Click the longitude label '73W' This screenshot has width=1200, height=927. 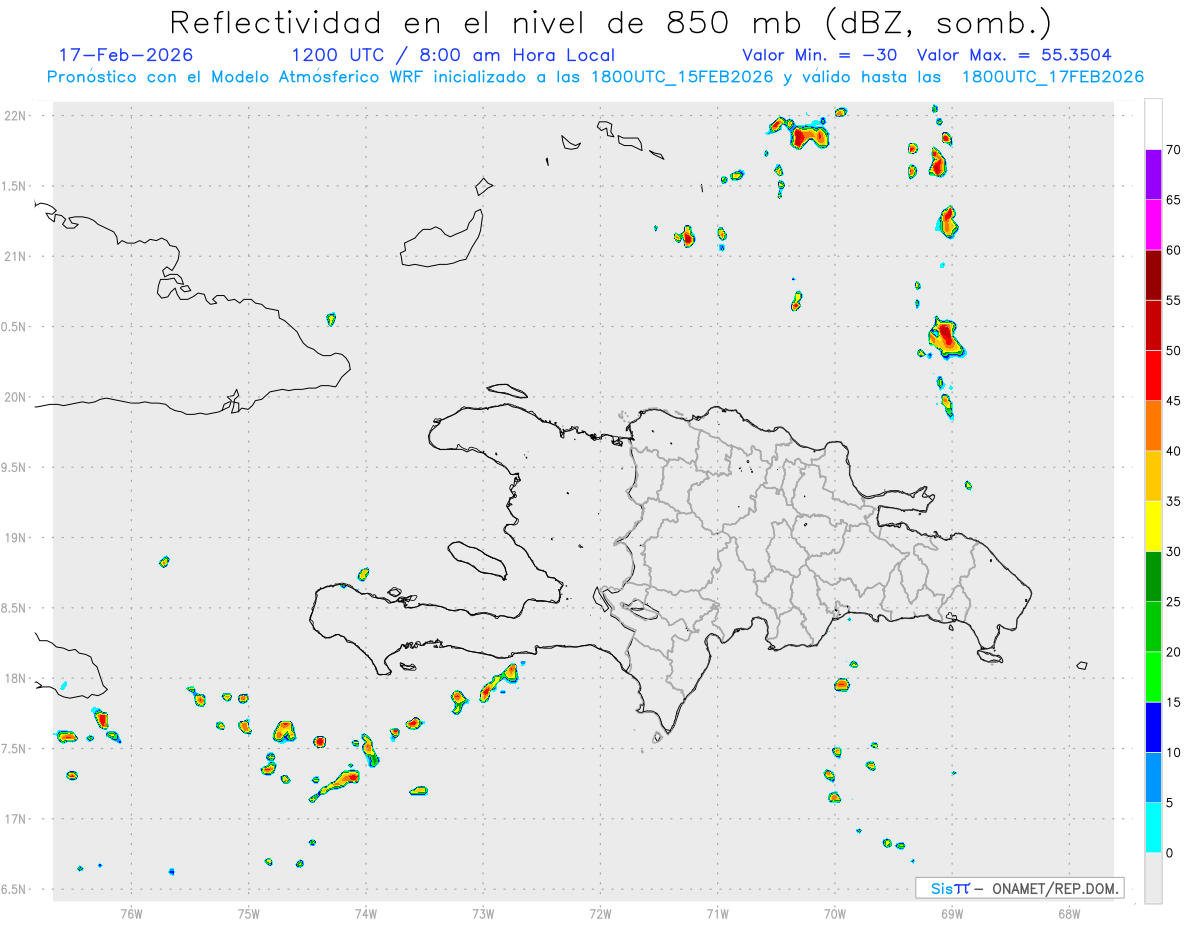[x=483, y=912]
